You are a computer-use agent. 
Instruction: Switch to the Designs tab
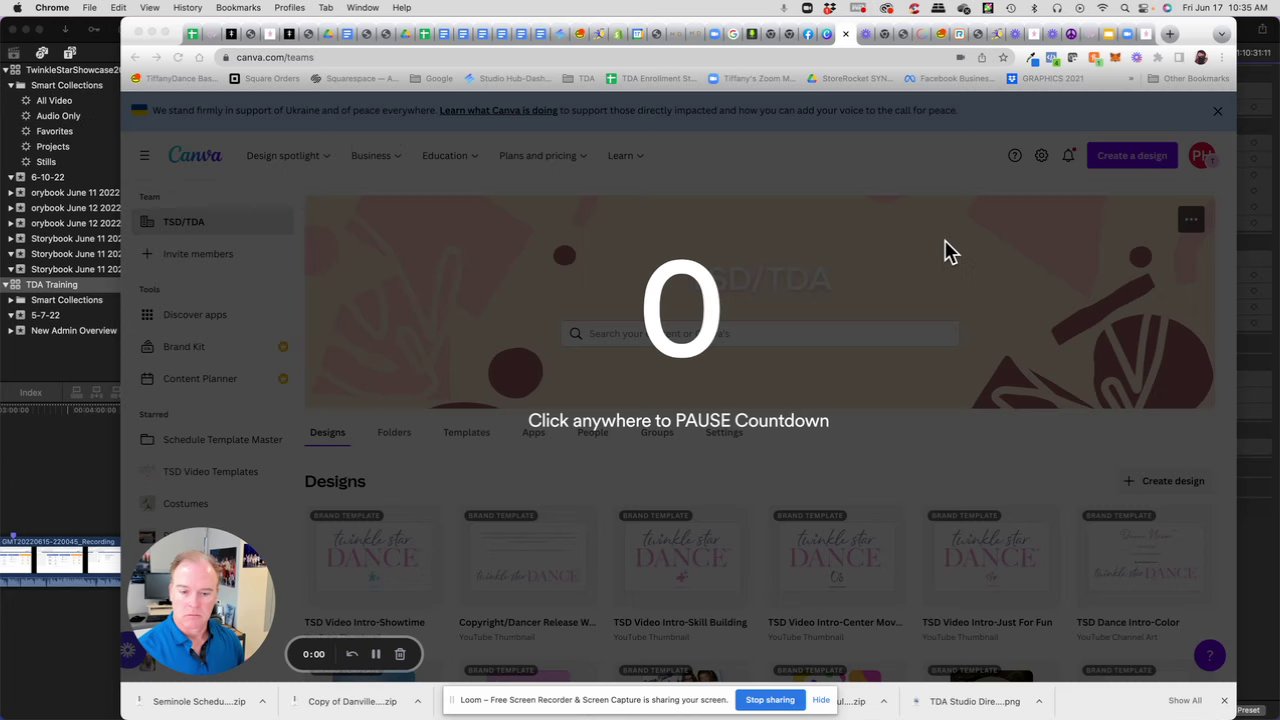tap(327, 433)
